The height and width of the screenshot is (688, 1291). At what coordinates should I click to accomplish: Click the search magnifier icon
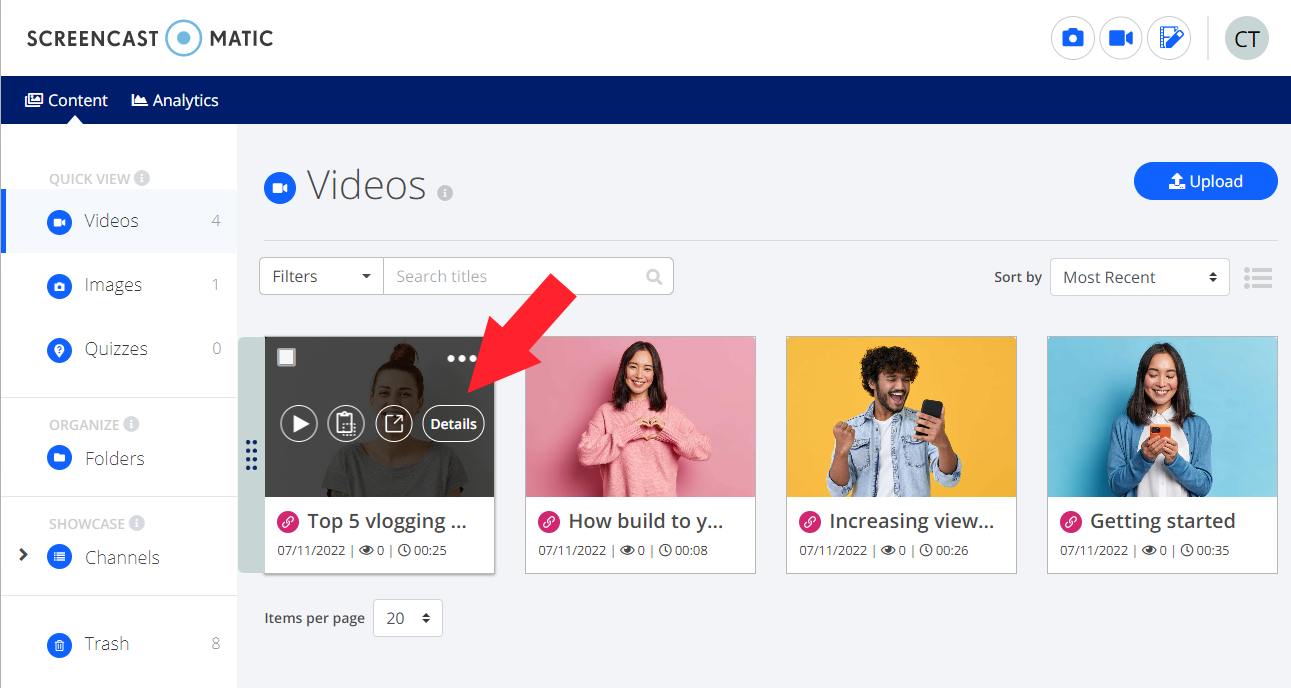coord(654,277)
